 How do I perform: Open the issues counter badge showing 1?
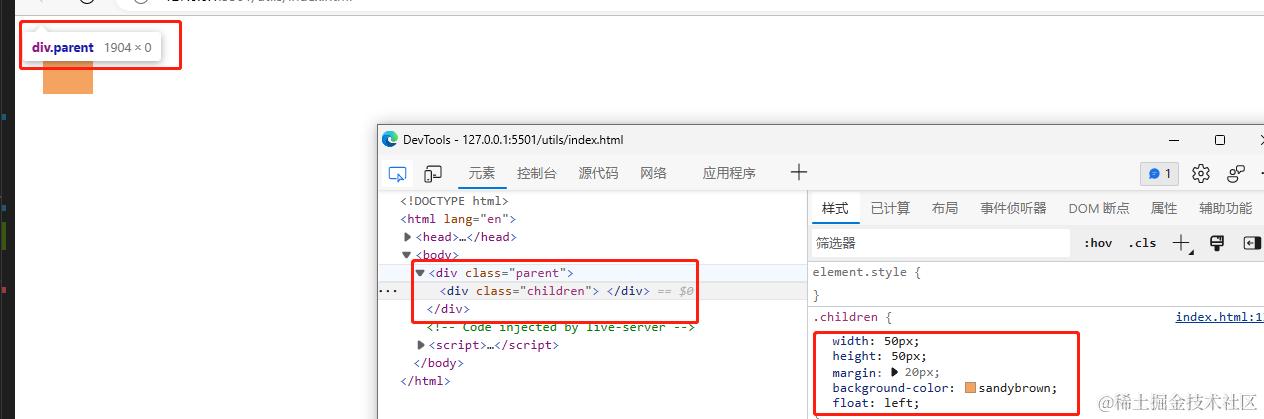tap(1160, 173)
